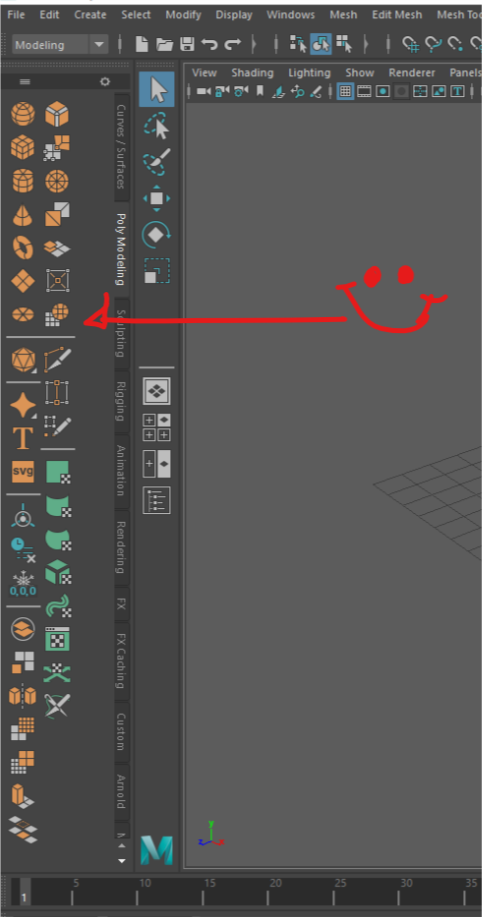482x917 pixels.
Task: Delete history with the clock icon
Action: [x=23, y=550]
